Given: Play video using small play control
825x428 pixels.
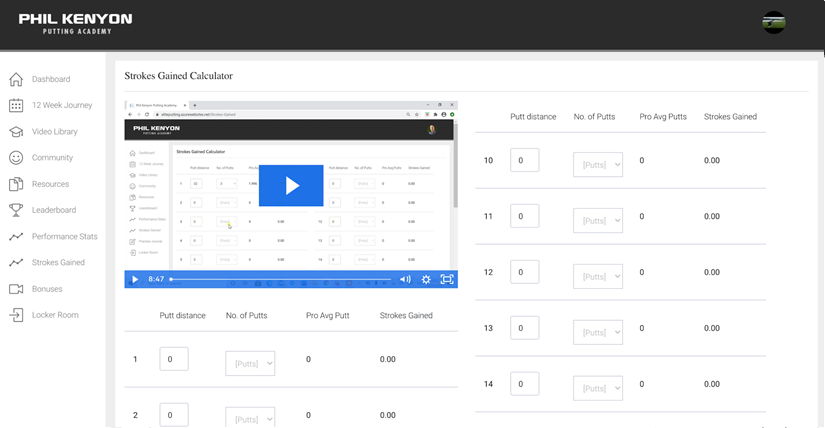Looking at the screenshot, I should tap(135, 280).
